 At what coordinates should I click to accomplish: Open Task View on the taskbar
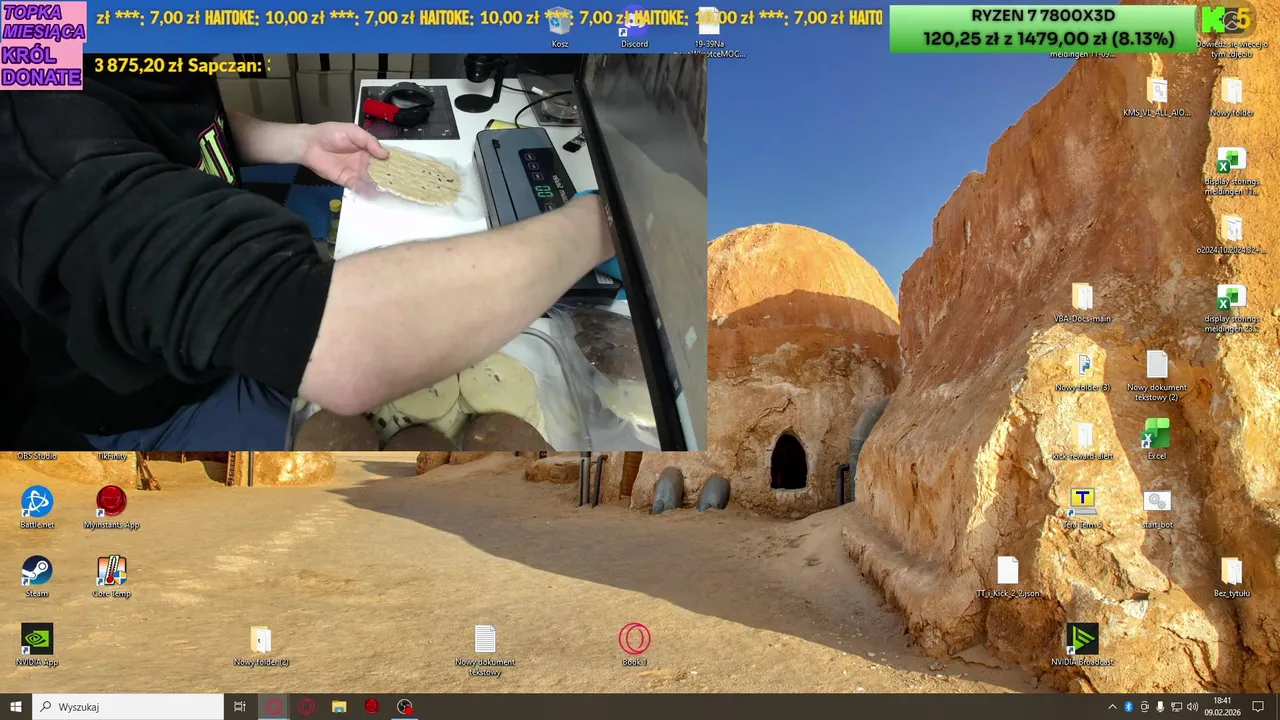pyautogui.click(x=240, y=706)
